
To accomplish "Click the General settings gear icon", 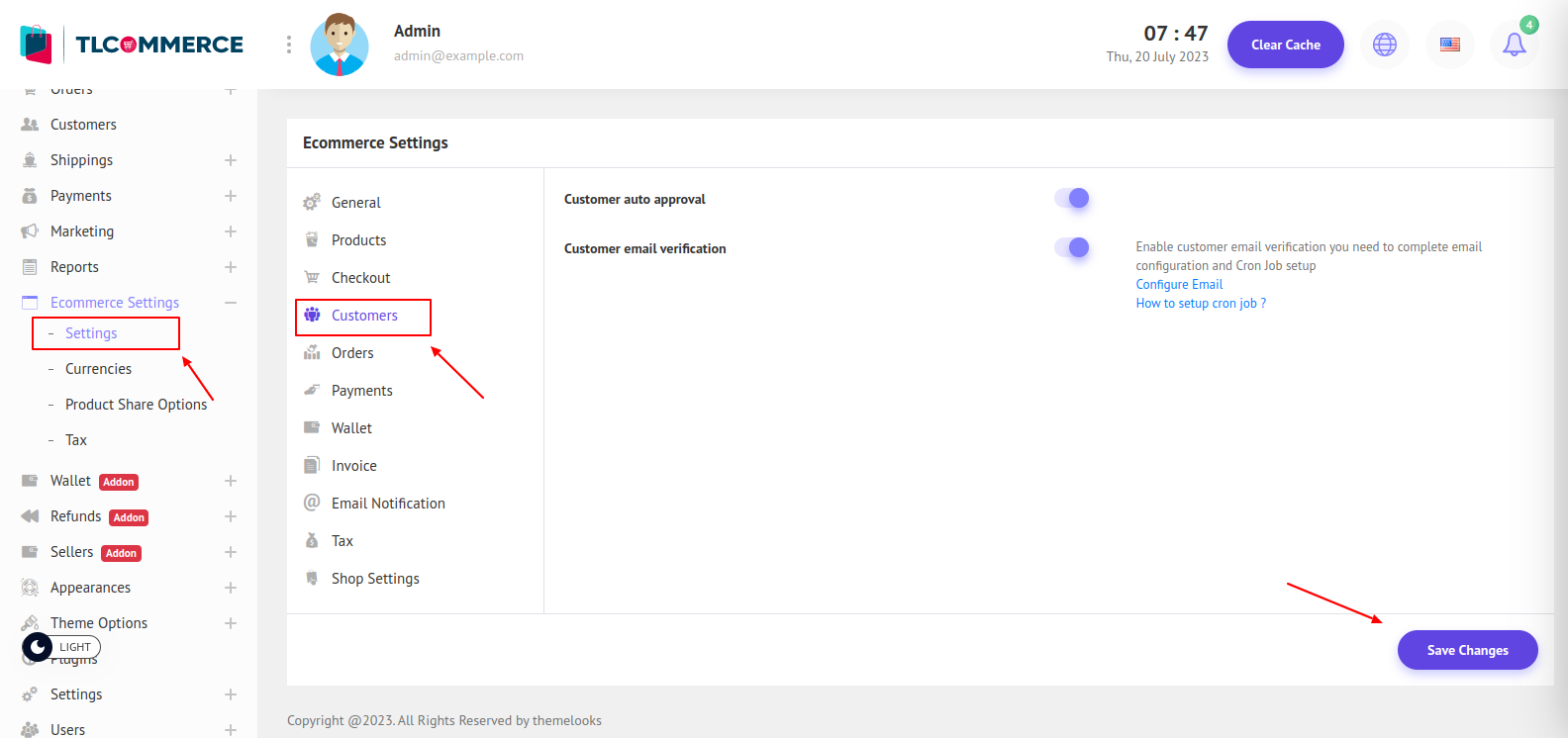I will coord(312,202).
